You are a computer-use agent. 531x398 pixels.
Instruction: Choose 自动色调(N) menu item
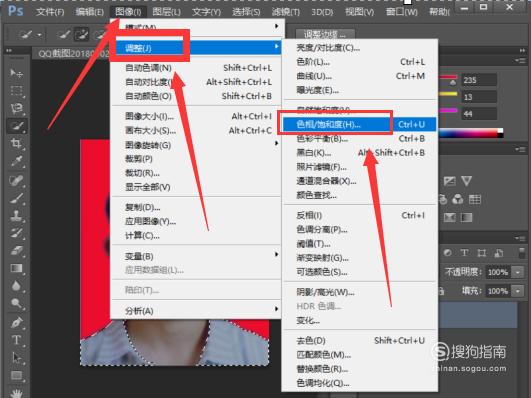click(196, 68)
